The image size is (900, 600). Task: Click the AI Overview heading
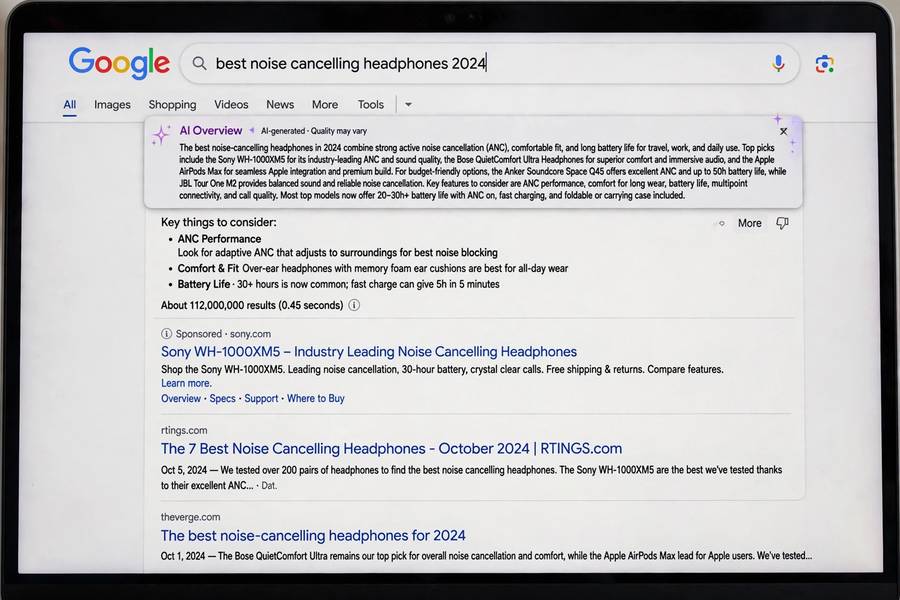coord(211,130)
